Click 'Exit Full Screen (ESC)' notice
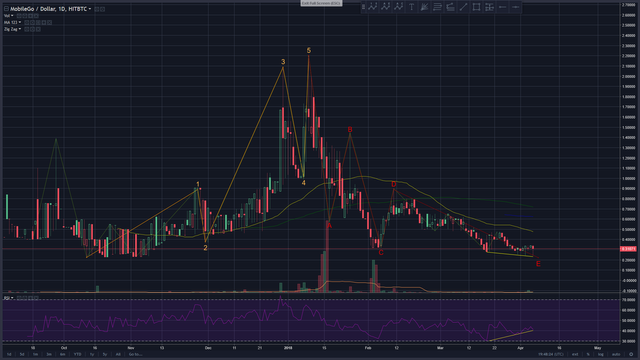Image resolution: width=640 pixels, height=360 pixels. (321, 3)
